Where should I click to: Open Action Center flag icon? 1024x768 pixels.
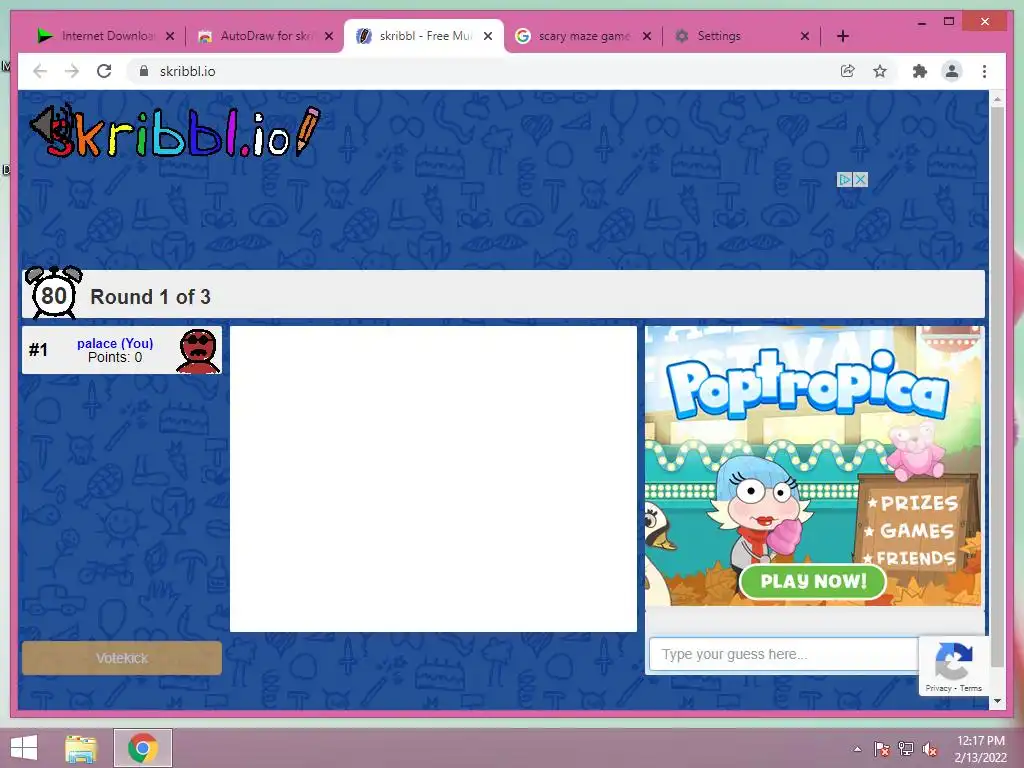[882, 749]
